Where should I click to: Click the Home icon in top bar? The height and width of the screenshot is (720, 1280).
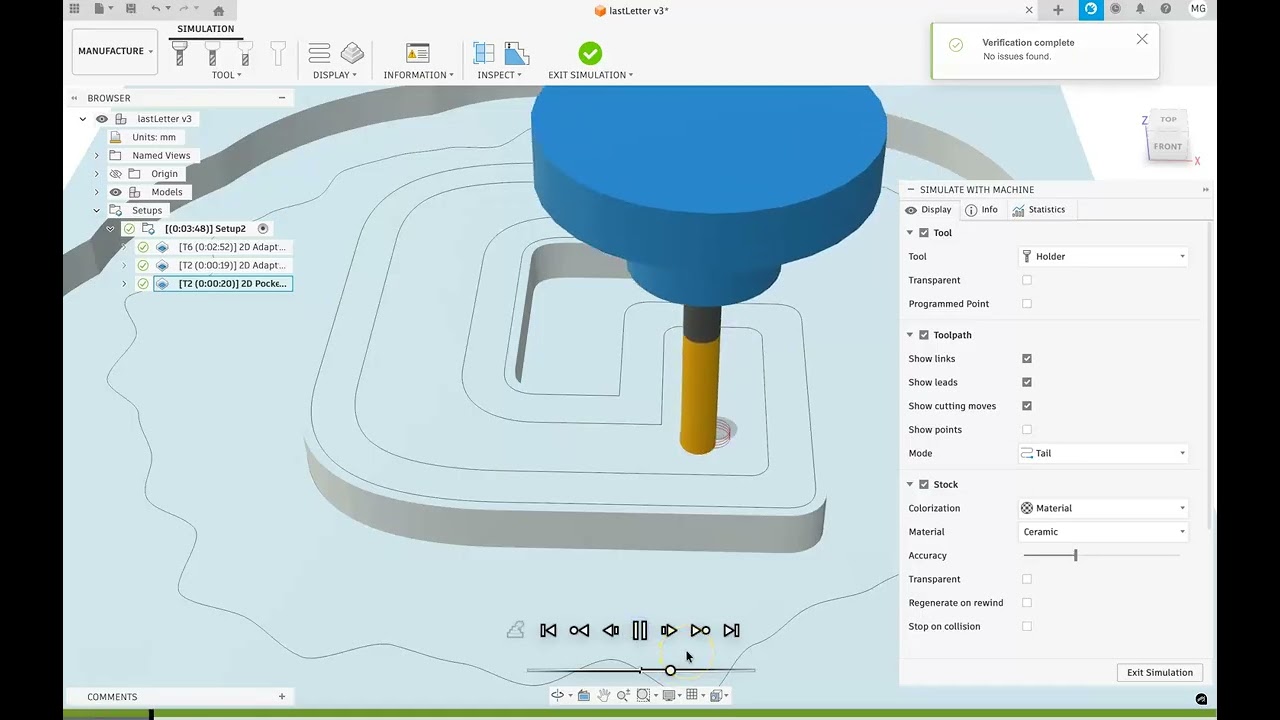(218, 10)
